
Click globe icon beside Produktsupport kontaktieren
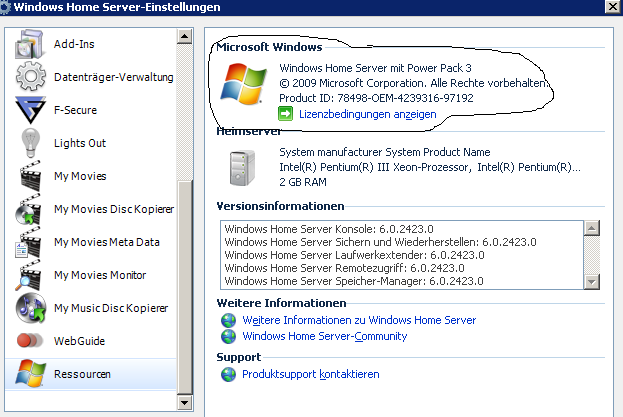(x=228, y=374)
